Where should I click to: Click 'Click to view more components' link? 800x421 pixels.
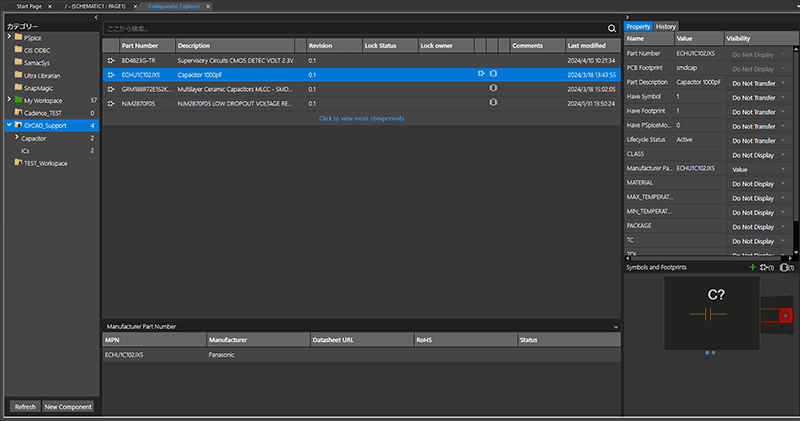point(361,118)
